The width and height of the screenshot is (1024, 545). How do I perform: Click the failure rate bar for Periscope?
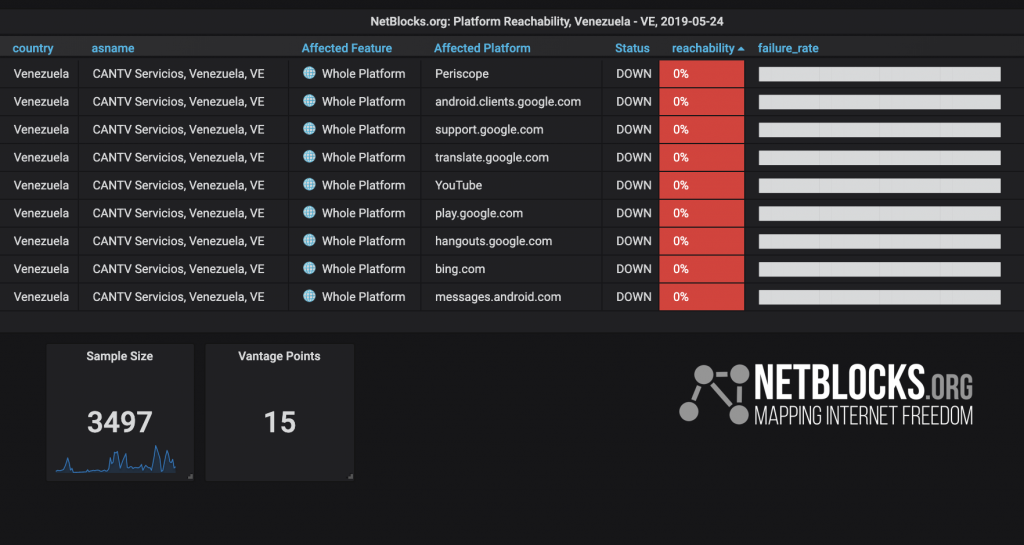coord(879,74)
